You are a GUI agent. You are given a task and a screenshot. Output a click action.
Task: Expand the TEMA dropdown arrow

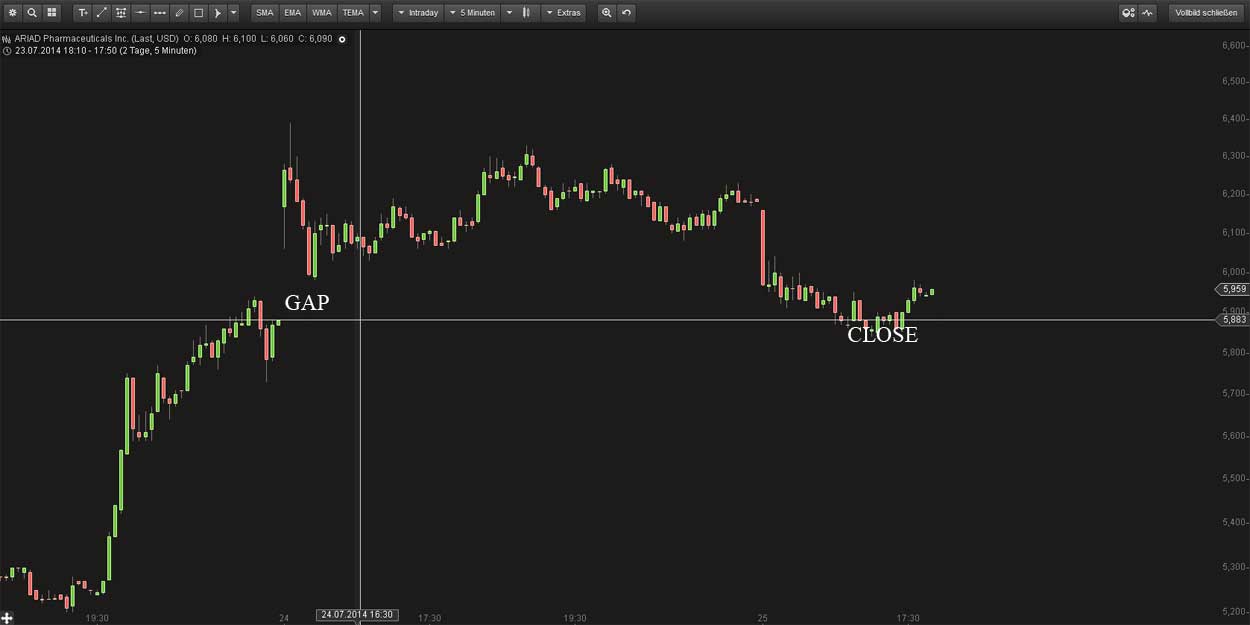point(374,12)
